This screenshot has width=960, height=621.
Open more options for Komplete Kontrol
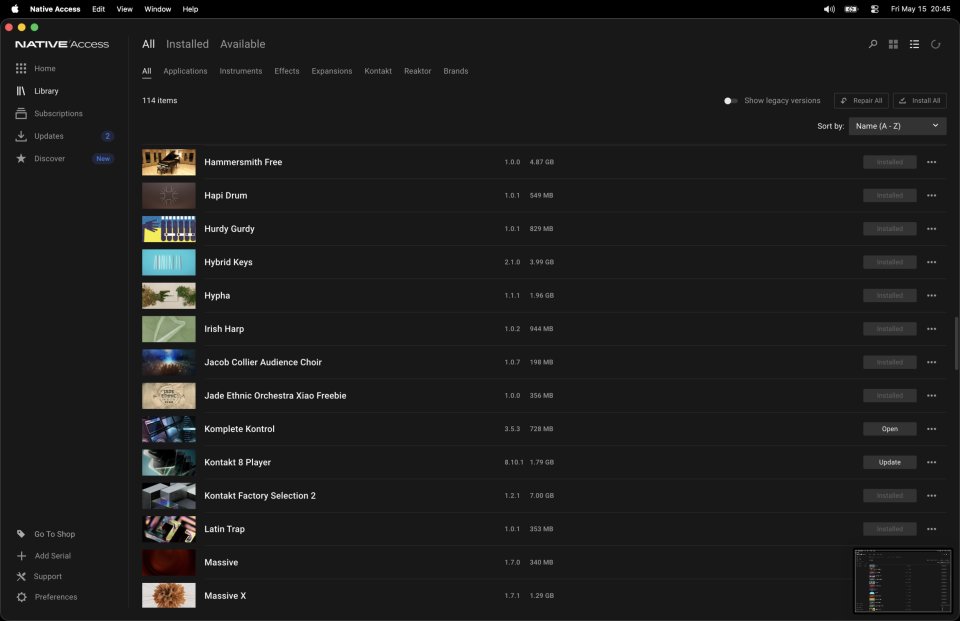931,429
